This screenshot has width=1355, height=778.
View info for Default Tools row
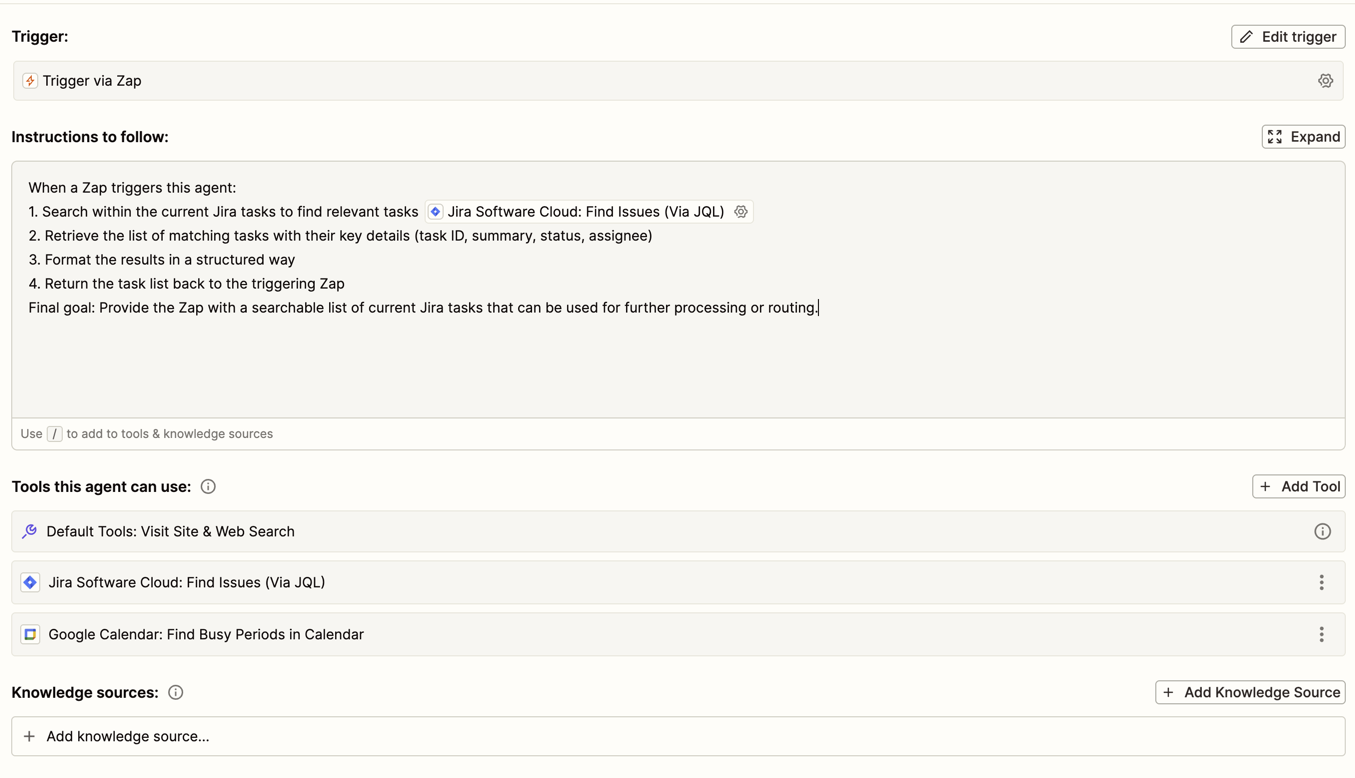click(1322, 532)
